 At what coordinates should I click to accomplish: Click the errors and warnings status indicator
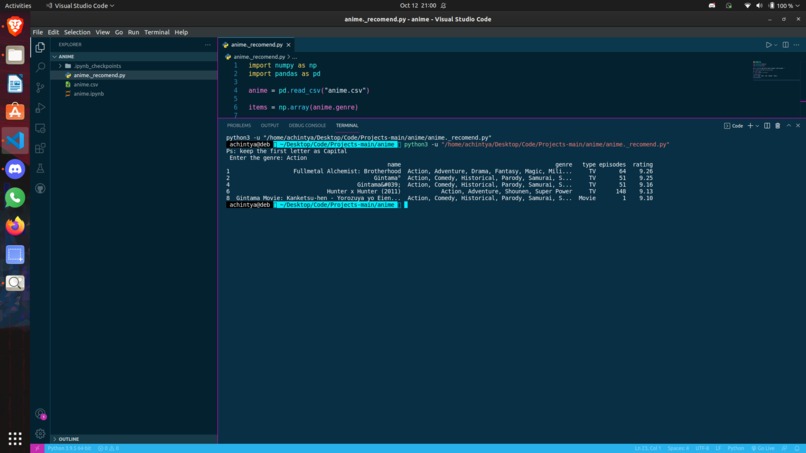point(108,448)
